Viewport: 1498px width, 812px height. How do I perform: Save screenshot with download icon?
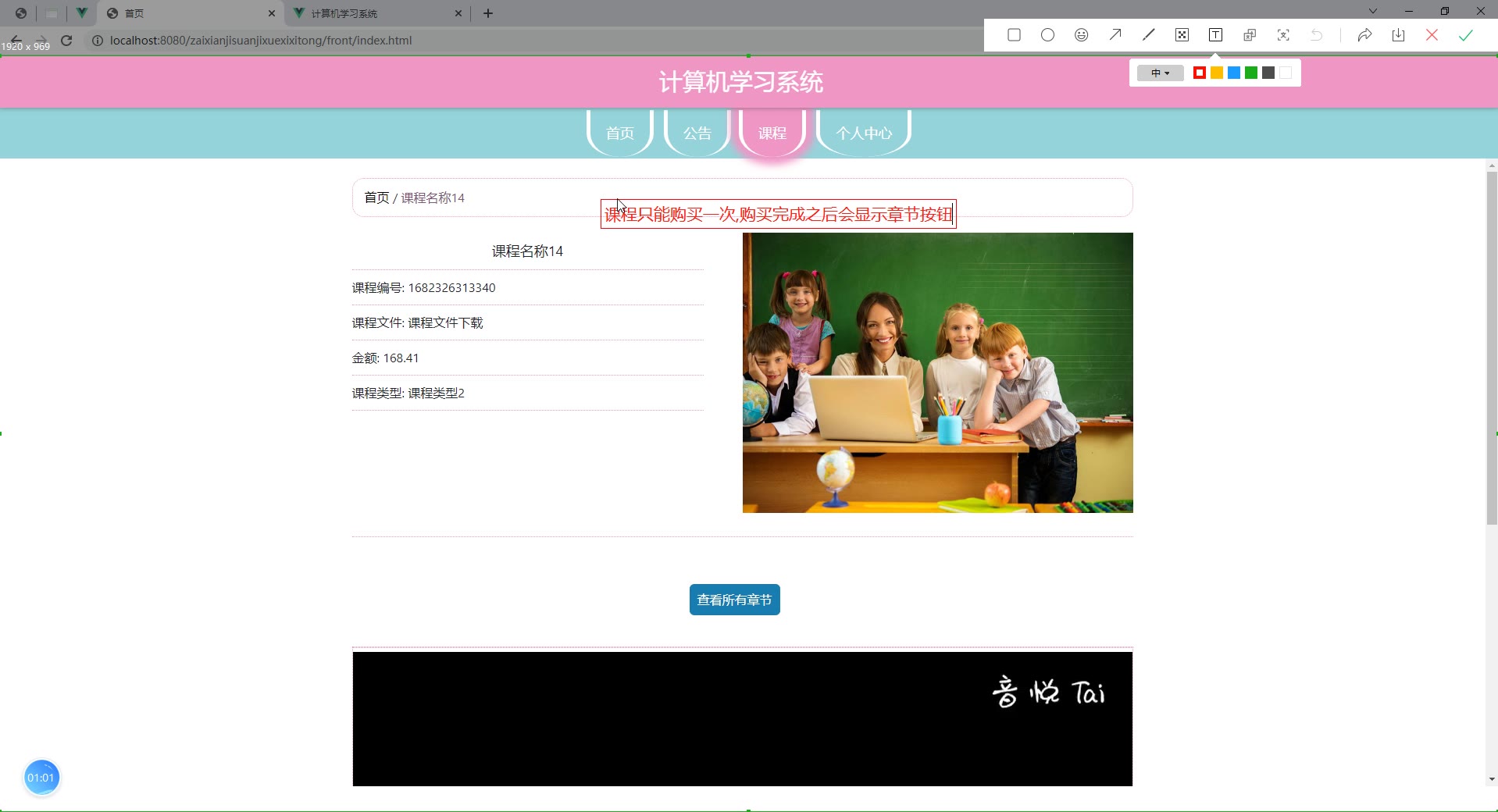pos(1398,35)
